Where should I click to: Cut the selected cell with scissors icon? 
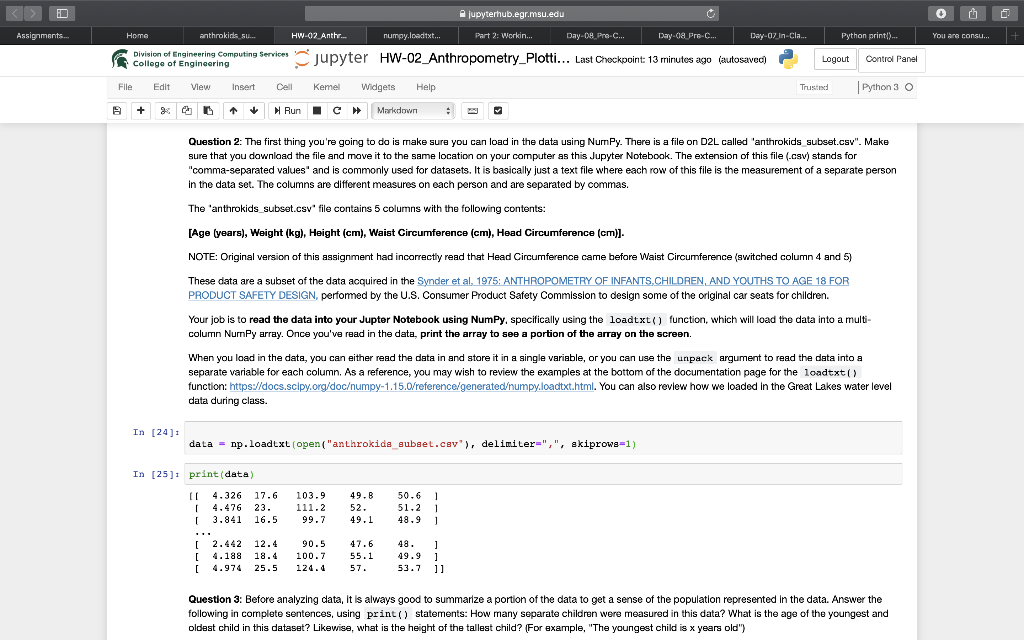click(164, 110)
